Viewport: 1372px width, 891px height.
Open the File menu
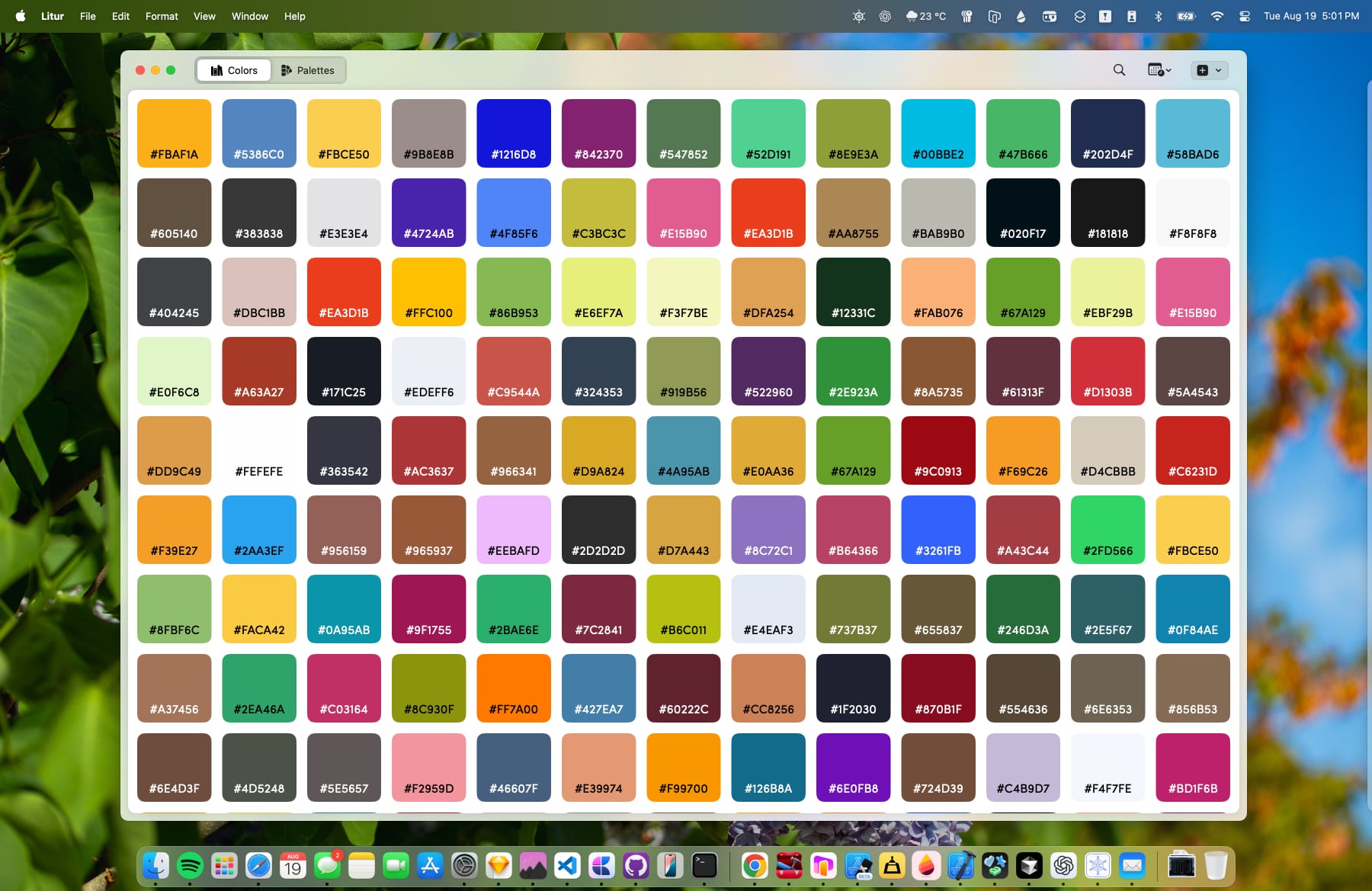click(88, 16)
